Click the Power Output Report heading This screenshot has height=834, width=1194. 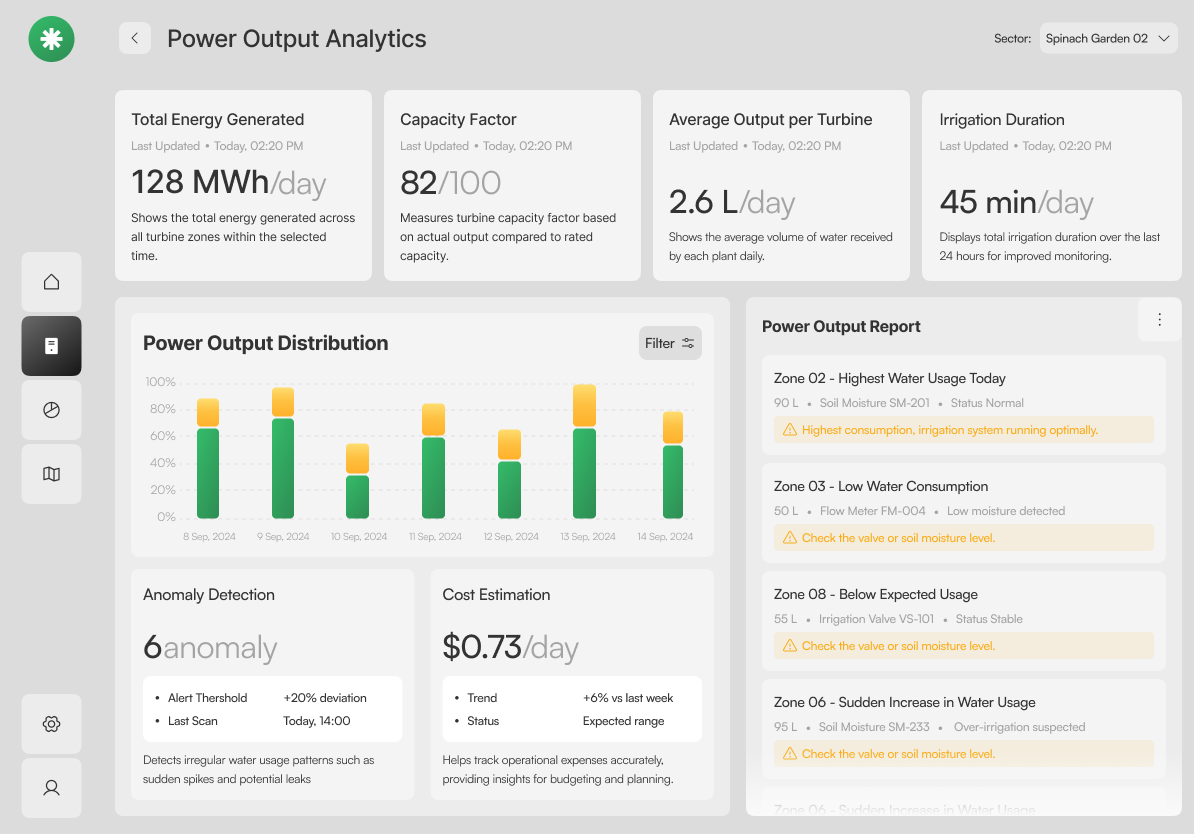[841, 327]
